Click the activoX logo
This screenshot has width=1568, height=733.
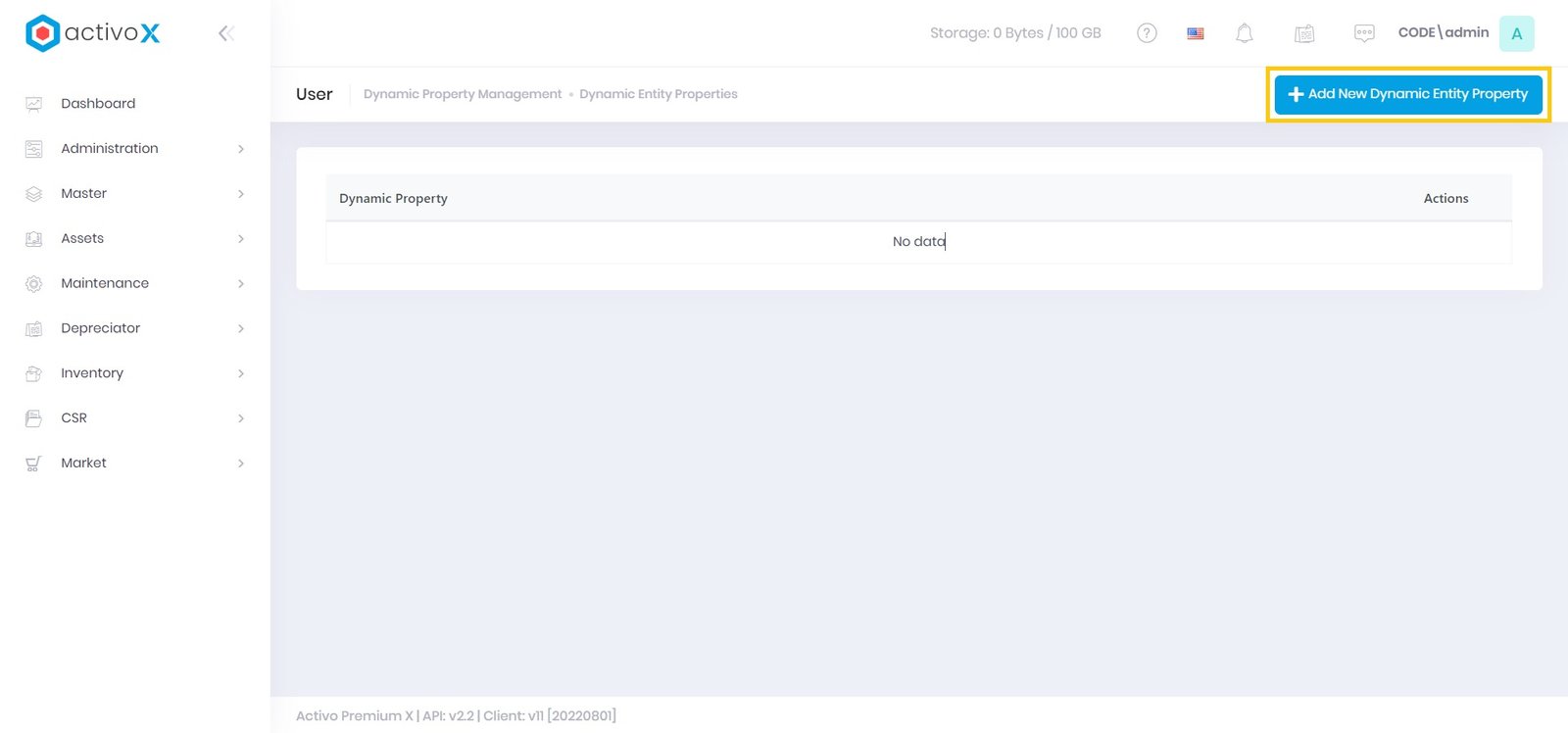coord(92,33)
